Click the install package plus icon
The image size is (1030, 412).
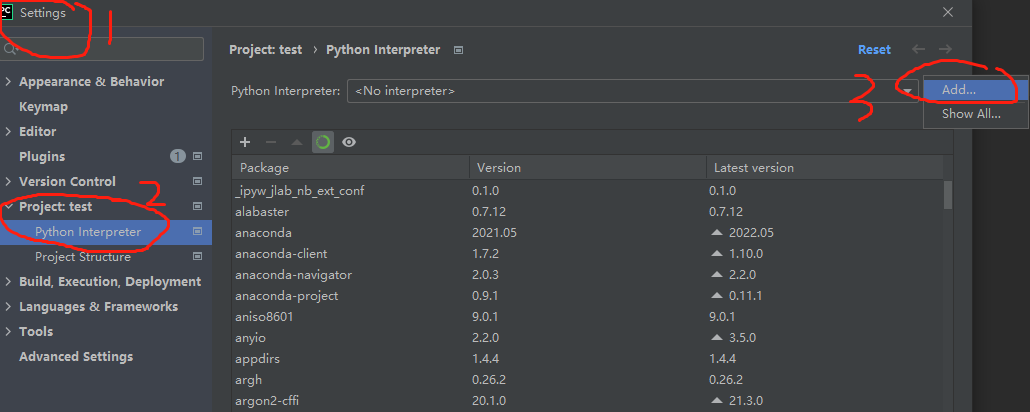point(245,142)
